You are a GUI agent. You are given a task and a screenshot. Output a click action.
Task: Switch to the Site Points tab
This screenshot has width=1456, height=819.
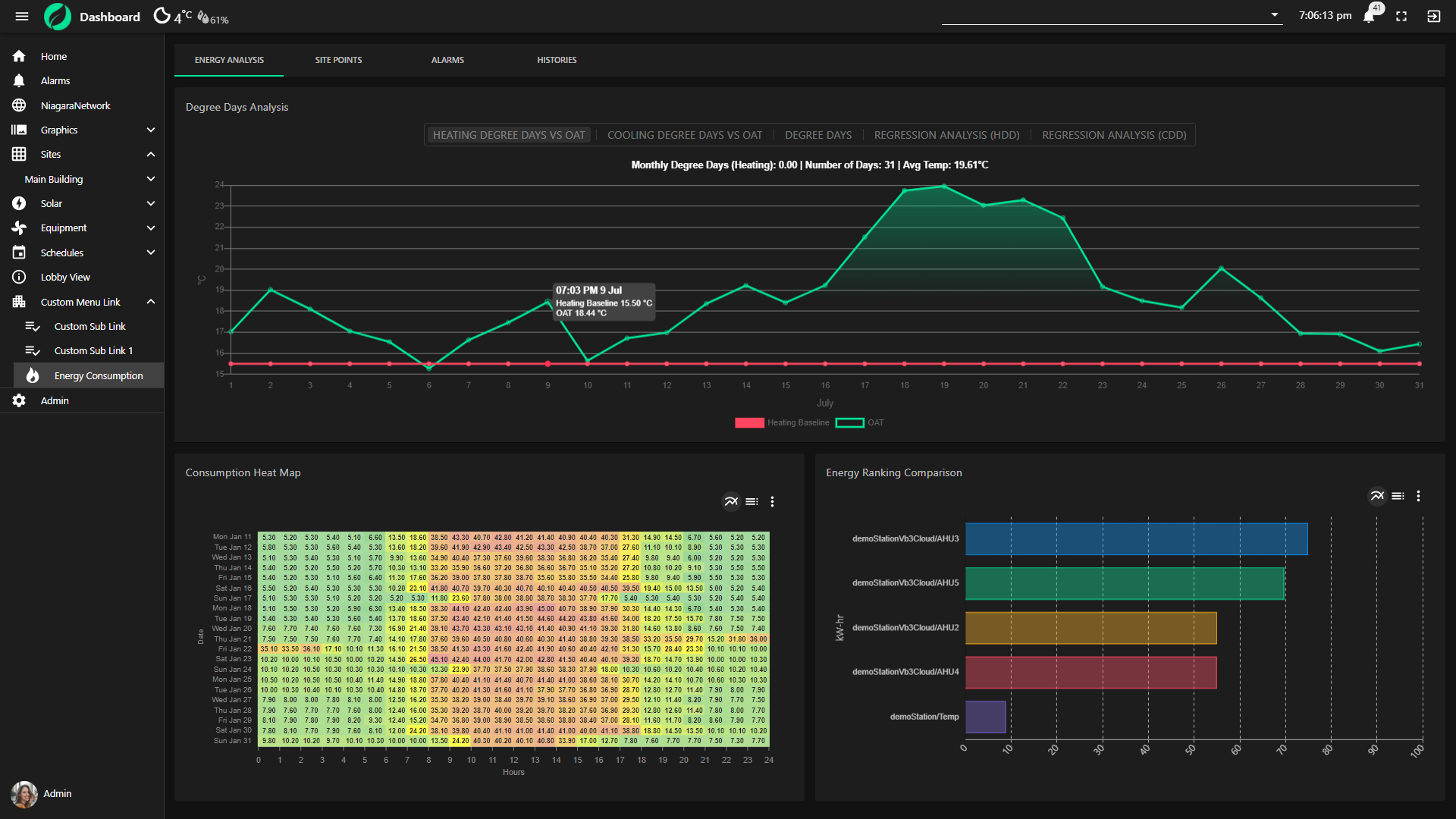(338, 60)
